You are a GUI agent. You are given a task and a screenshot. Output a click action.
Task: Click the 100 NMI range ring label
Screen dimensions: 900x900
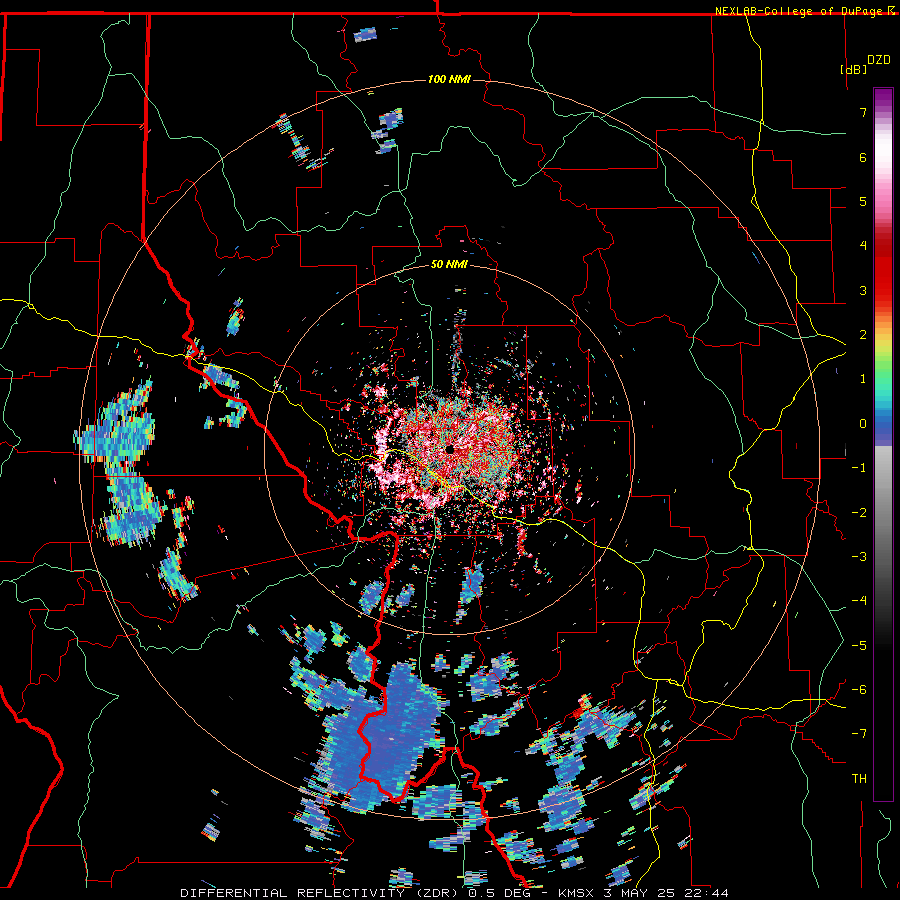pos(449,79)
